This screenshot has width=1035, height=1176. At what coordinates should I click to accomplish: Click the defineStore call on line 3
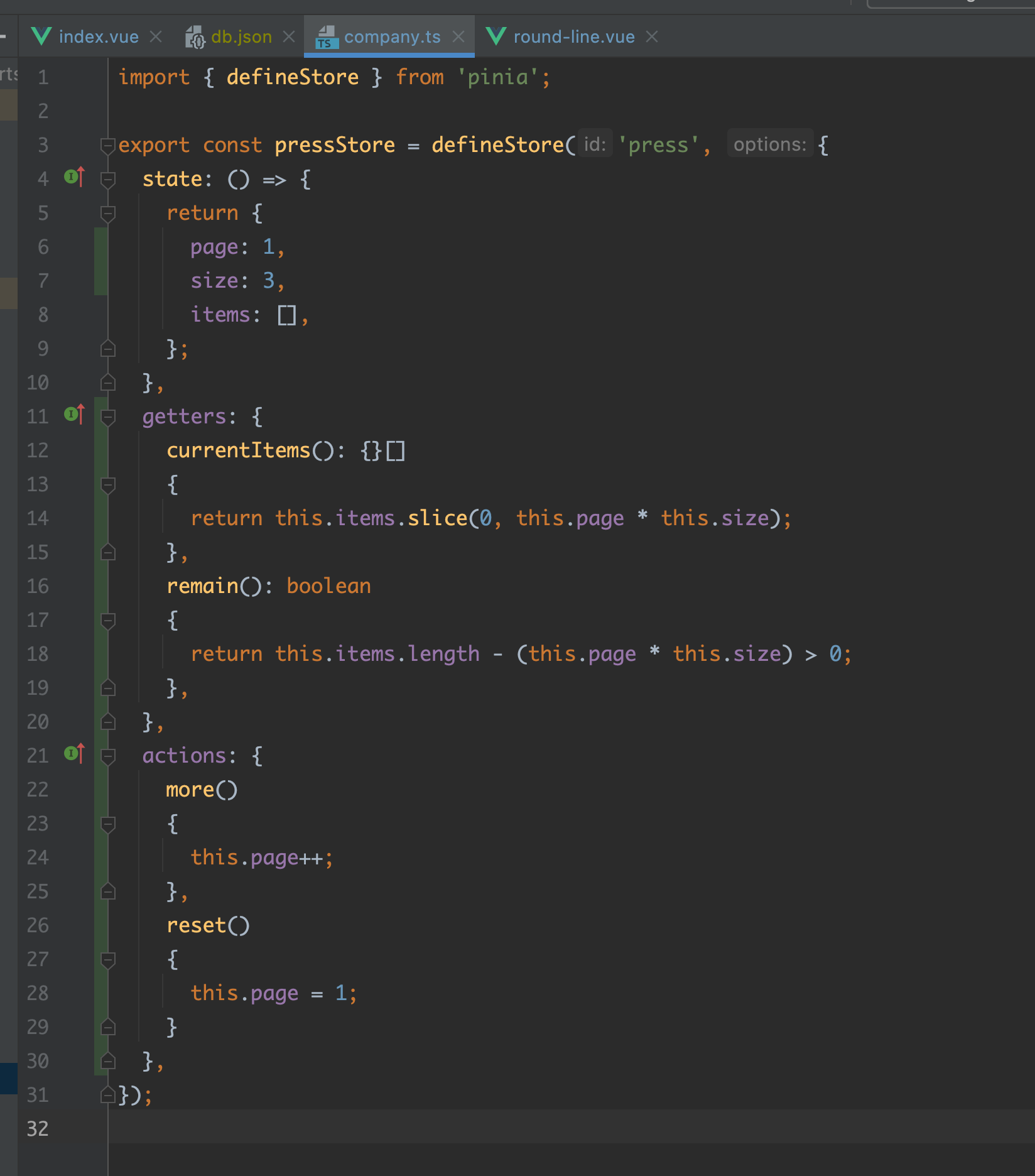[x=498, y=145]
